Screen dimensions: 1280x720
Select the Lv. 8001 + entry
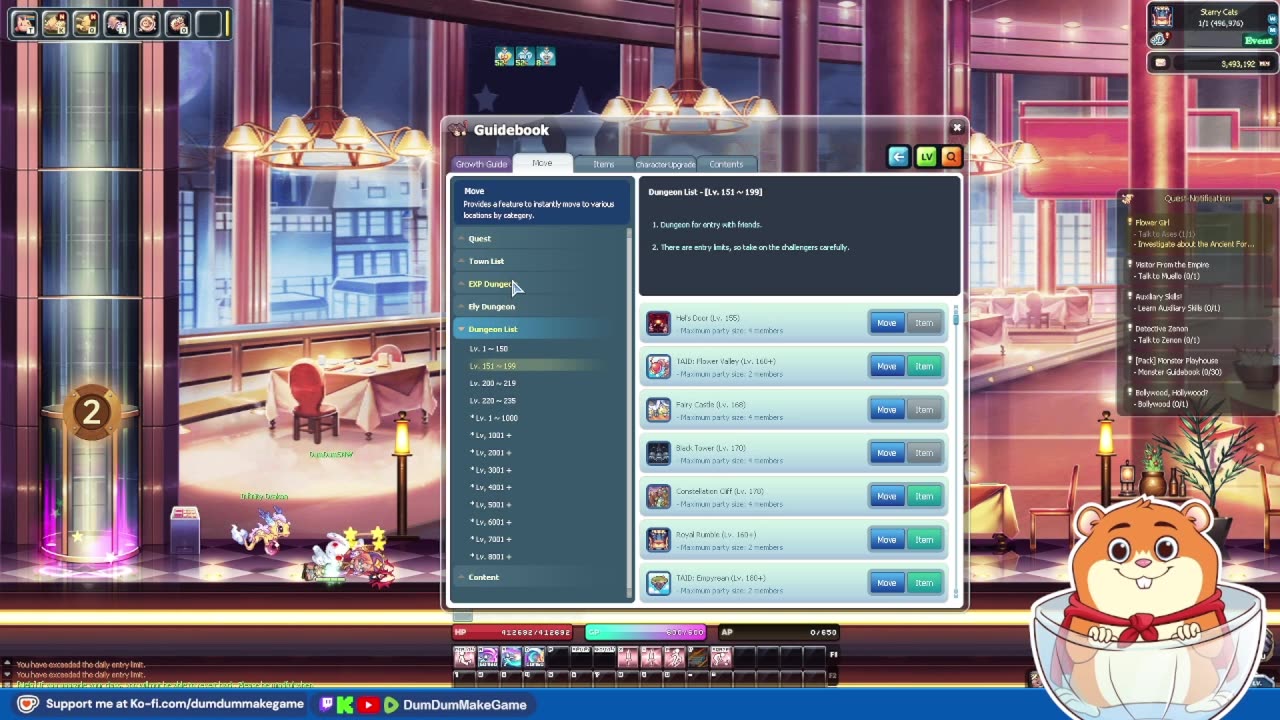(491, 556)
